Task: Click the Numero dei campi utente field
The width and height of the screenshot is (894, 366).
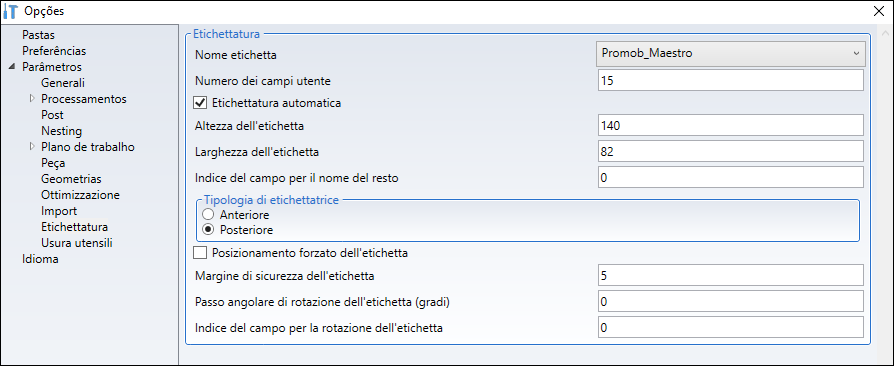Action: click(x=731, y=81)
